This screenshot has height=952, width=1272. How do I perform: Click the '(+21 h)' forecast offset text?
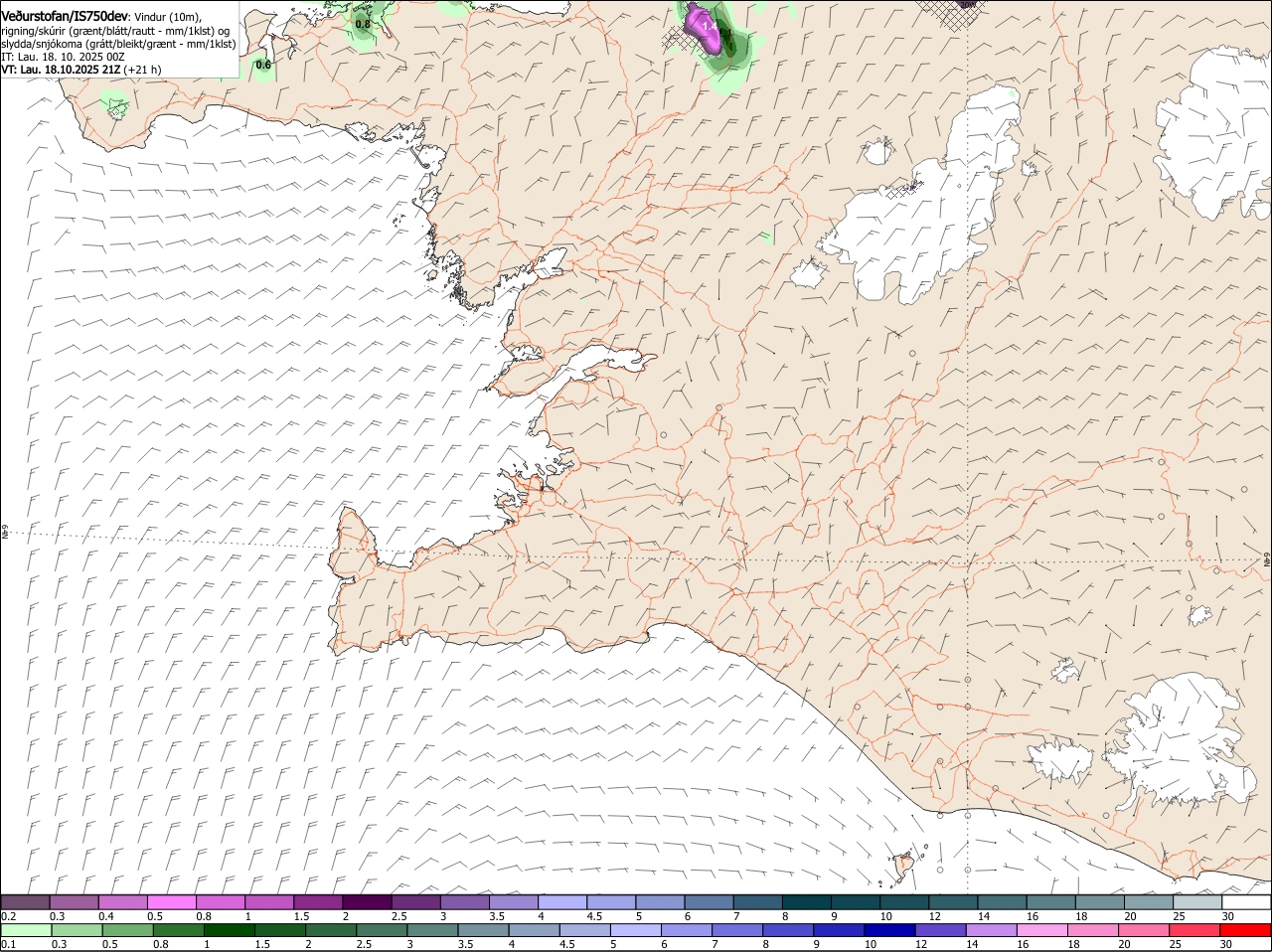(143, 70)
